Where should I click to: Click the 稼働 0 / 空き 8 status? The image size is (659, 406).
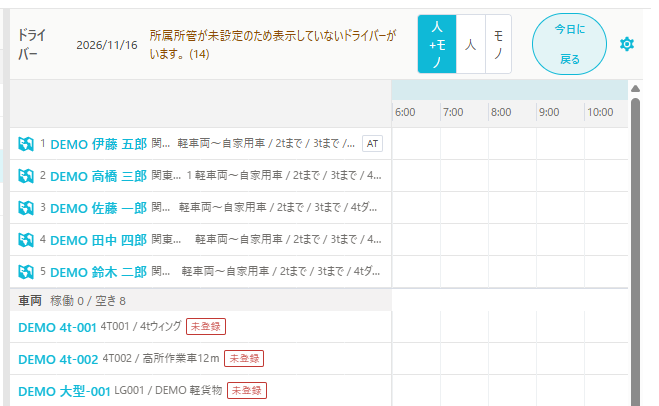click(88, 301)
